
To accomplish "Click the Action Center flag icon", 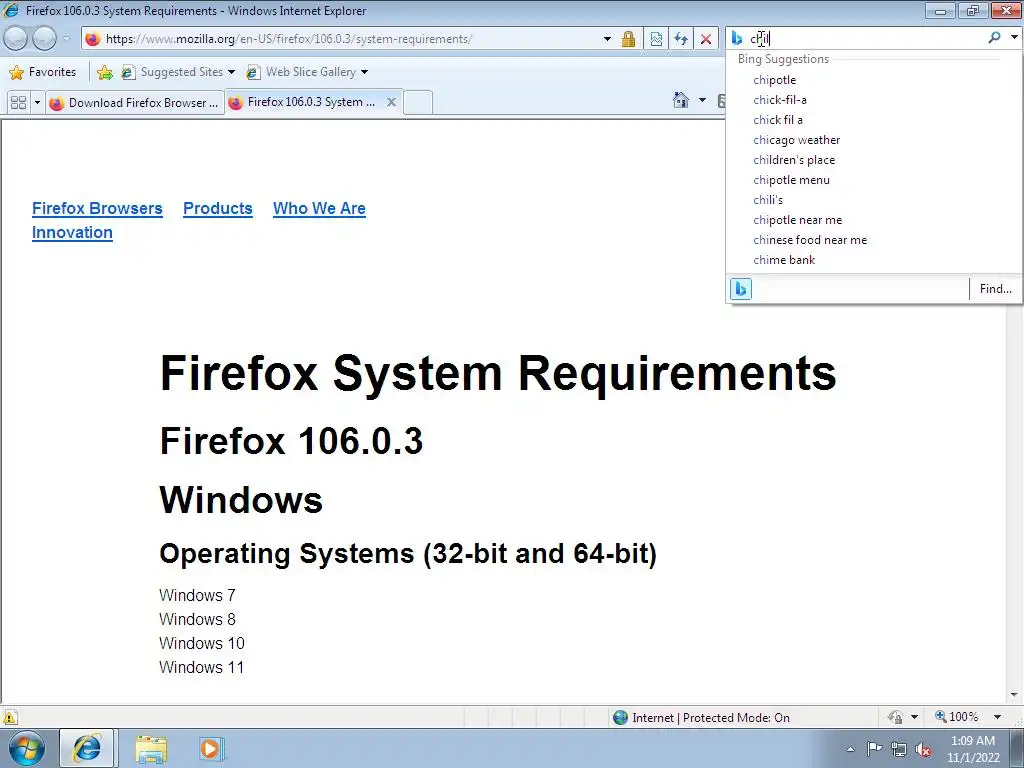I will pyautogui.click(x=874, y=748).
